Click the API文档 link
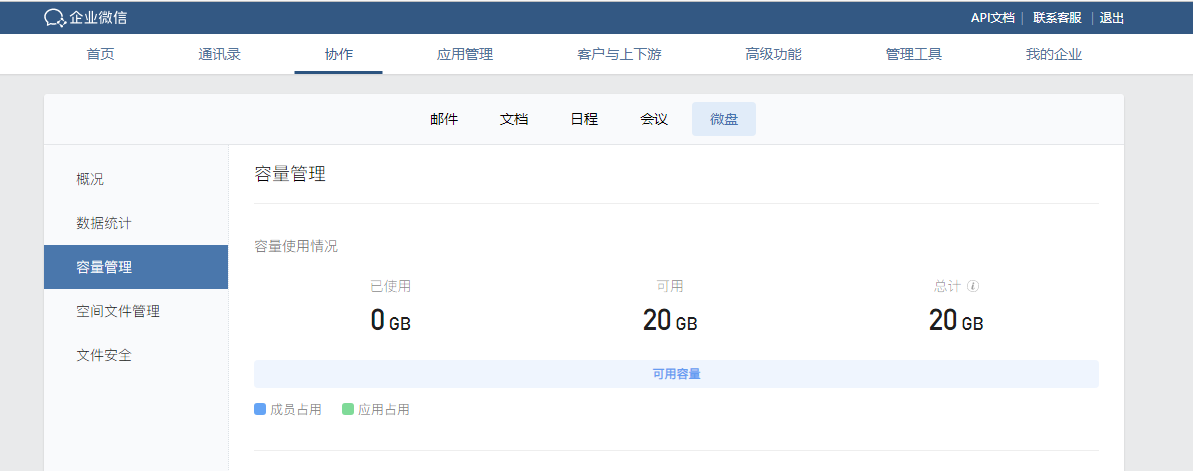Screen dimensions: 1193x471 pos(992,18)
